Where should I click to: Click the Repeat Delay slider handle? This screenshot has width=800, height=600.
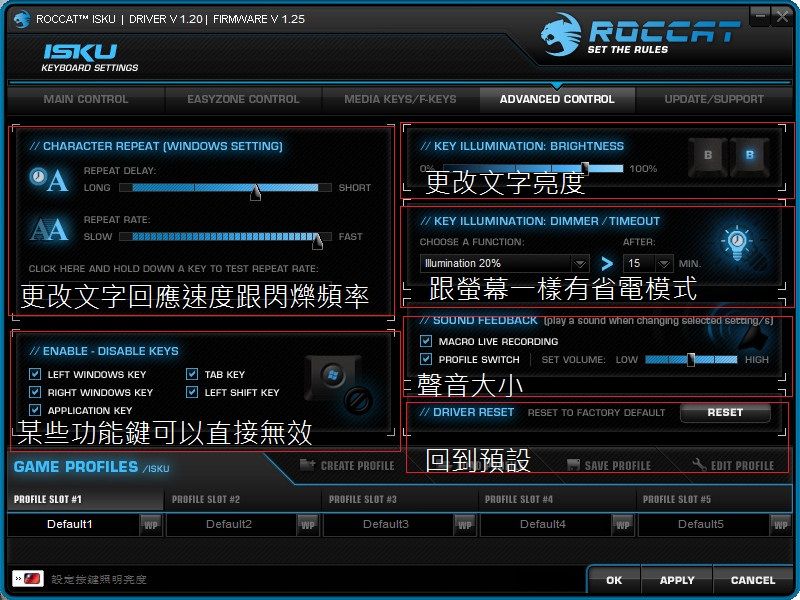(255, 191)
